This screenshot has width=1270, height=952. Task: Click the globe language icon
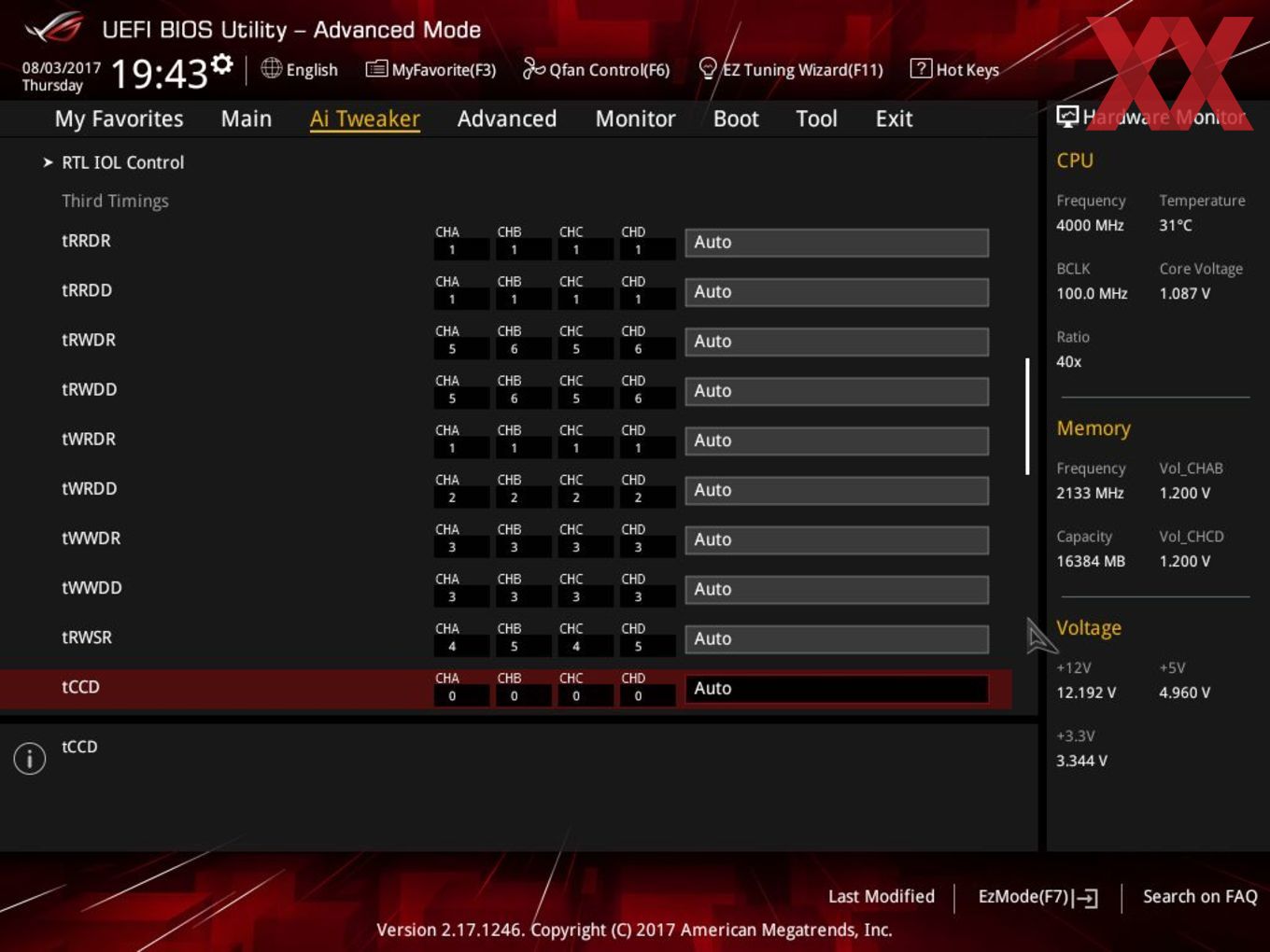[x=271, y=68]
